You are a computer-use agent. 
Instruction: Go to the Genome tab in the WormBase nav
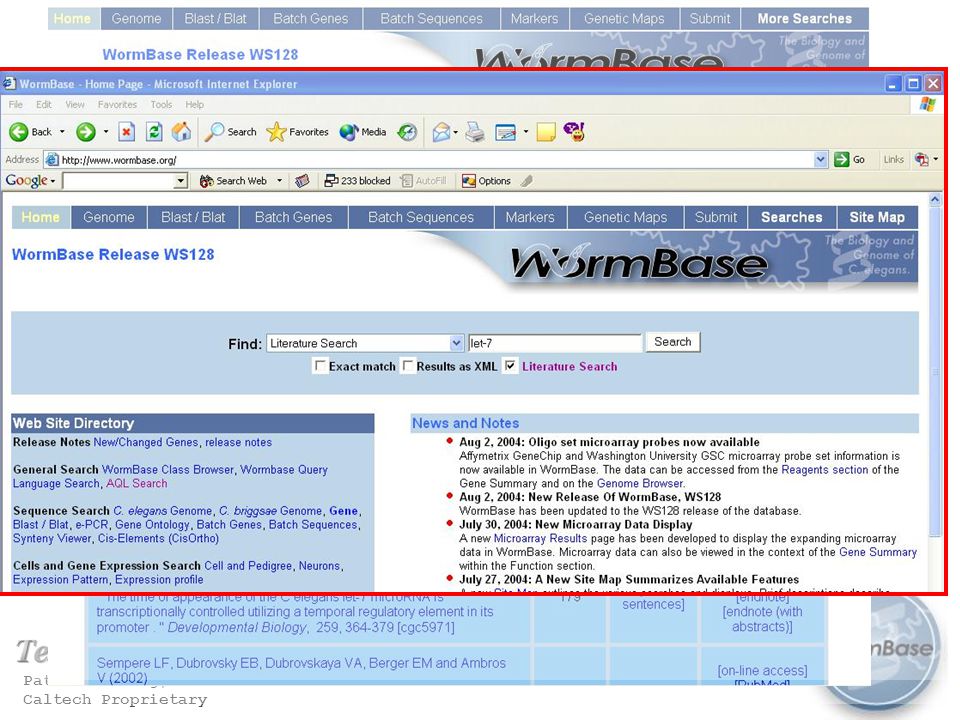click(109, 217)
